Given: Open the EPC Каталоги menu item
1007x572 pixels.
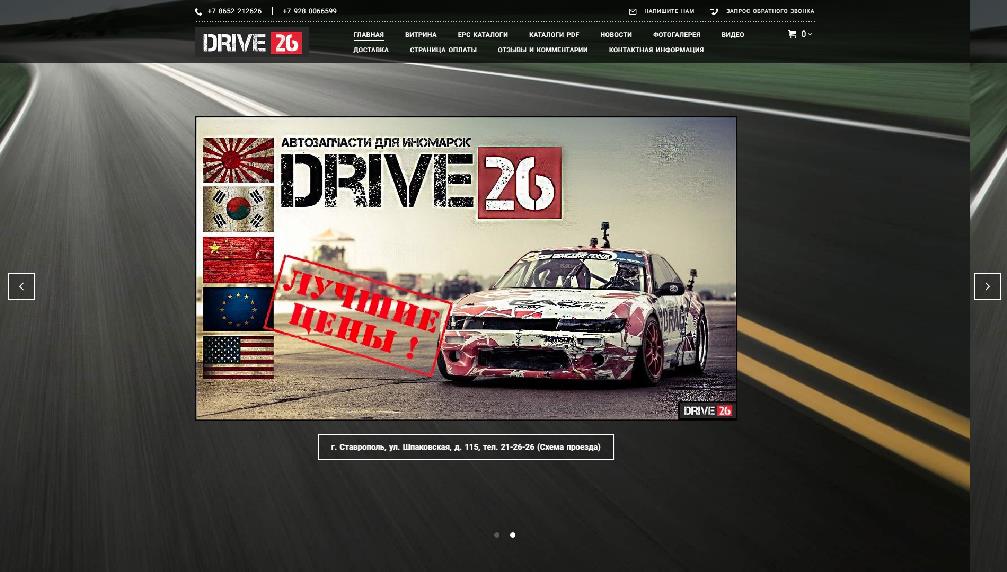Looking at the screenshot, I should click(482, 35).
